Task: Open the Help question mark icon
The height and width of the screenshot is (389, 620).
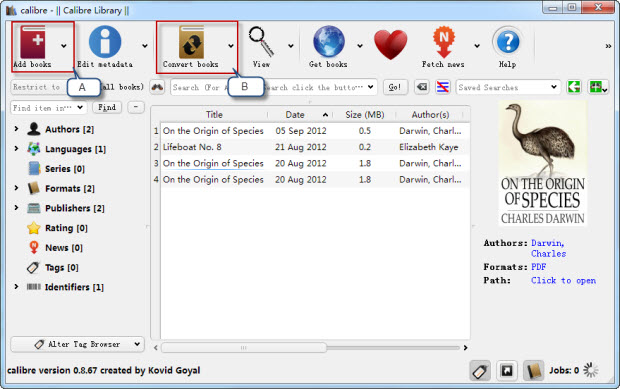Action: (x=508, y=42)
